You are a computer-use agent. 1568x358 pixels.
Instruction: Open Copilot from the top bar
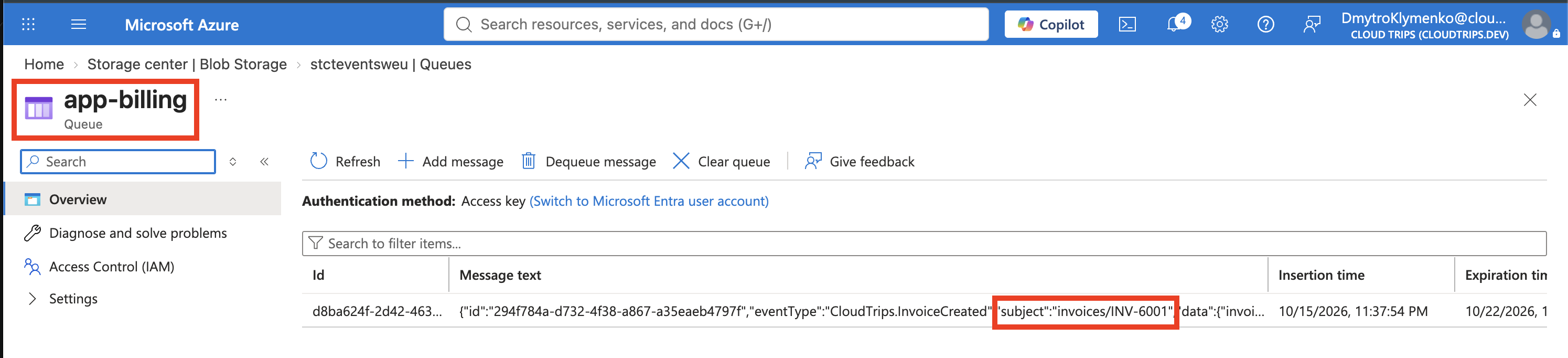pyautogui.click(x=1050, y=24)
